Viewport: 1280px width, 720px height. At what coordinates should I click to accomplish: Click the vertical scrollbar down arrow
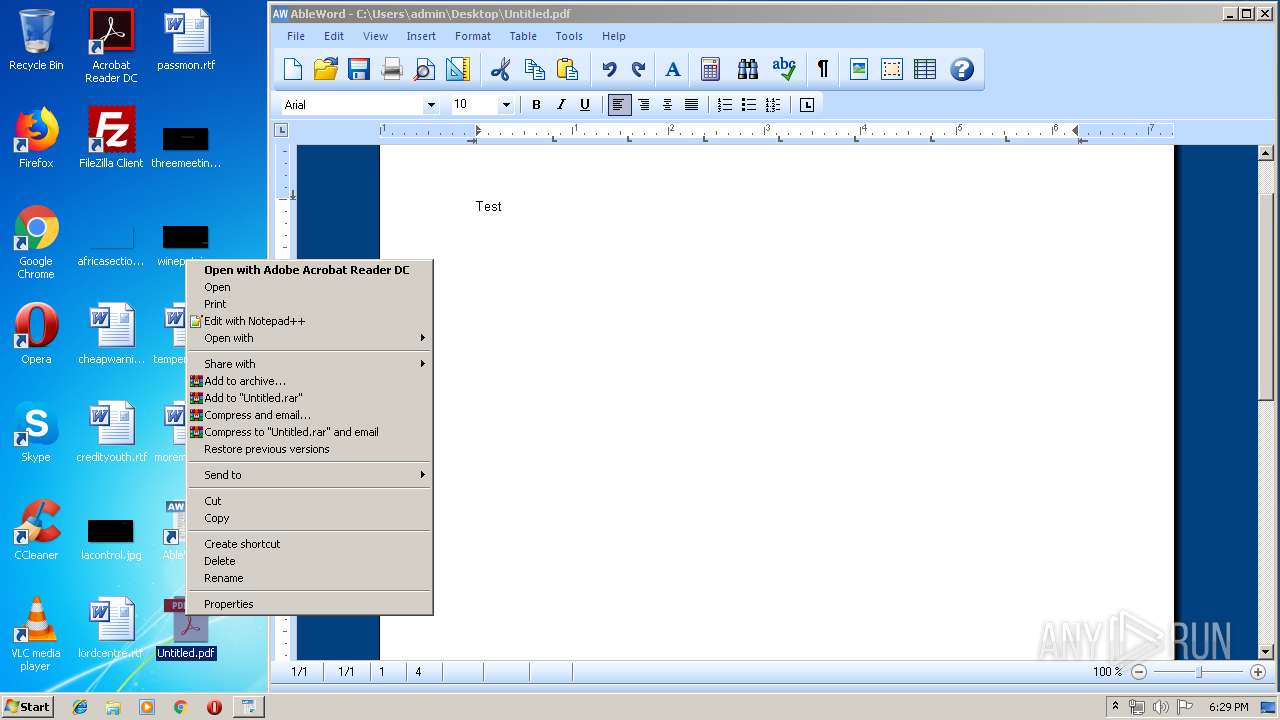coord(1266,652)
